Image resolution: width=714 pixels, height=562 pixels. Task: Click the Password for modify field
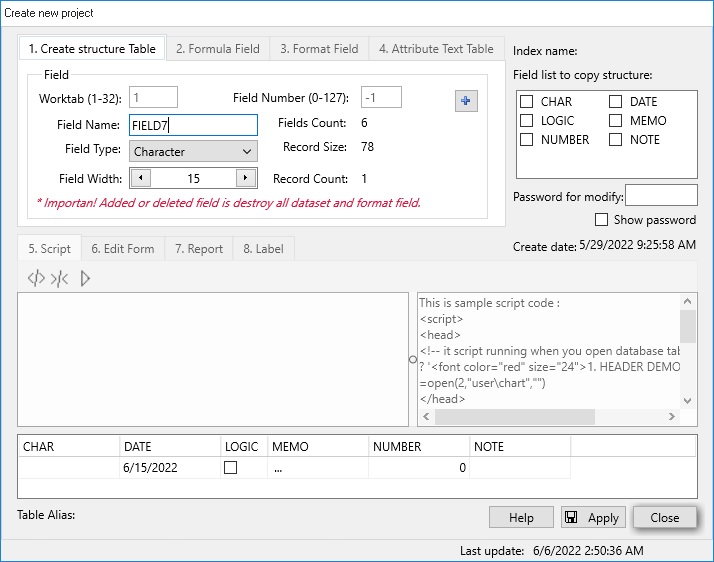pyautogui.click(x=661, y=196)
